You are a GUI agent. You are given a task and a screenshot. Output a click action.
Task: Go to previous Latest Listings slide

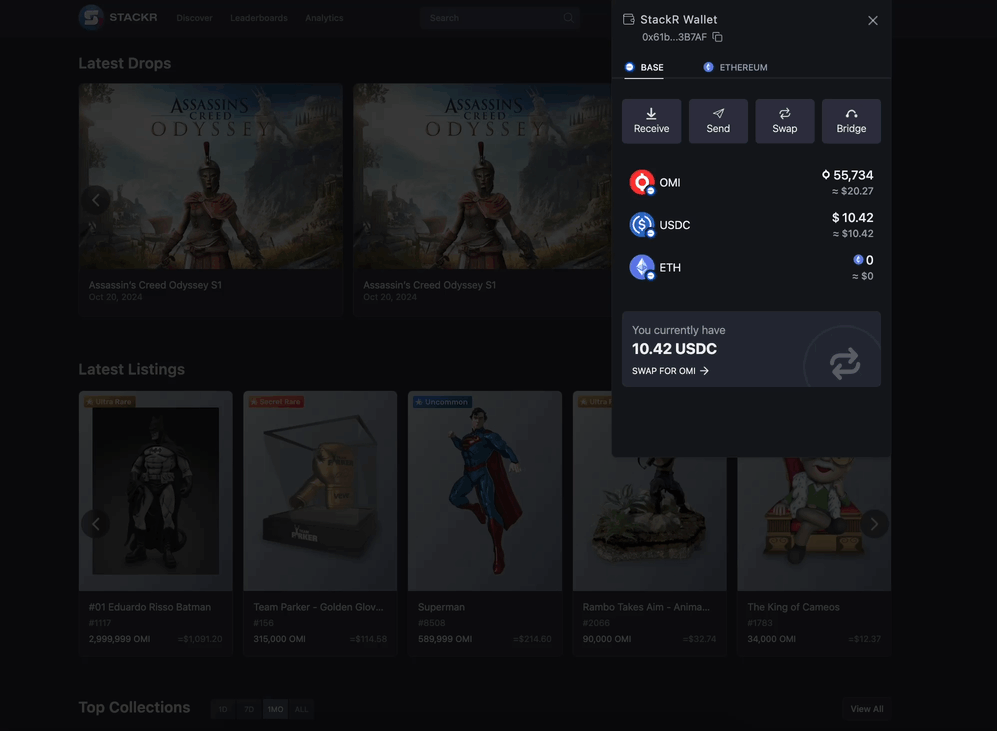[95, 524]
